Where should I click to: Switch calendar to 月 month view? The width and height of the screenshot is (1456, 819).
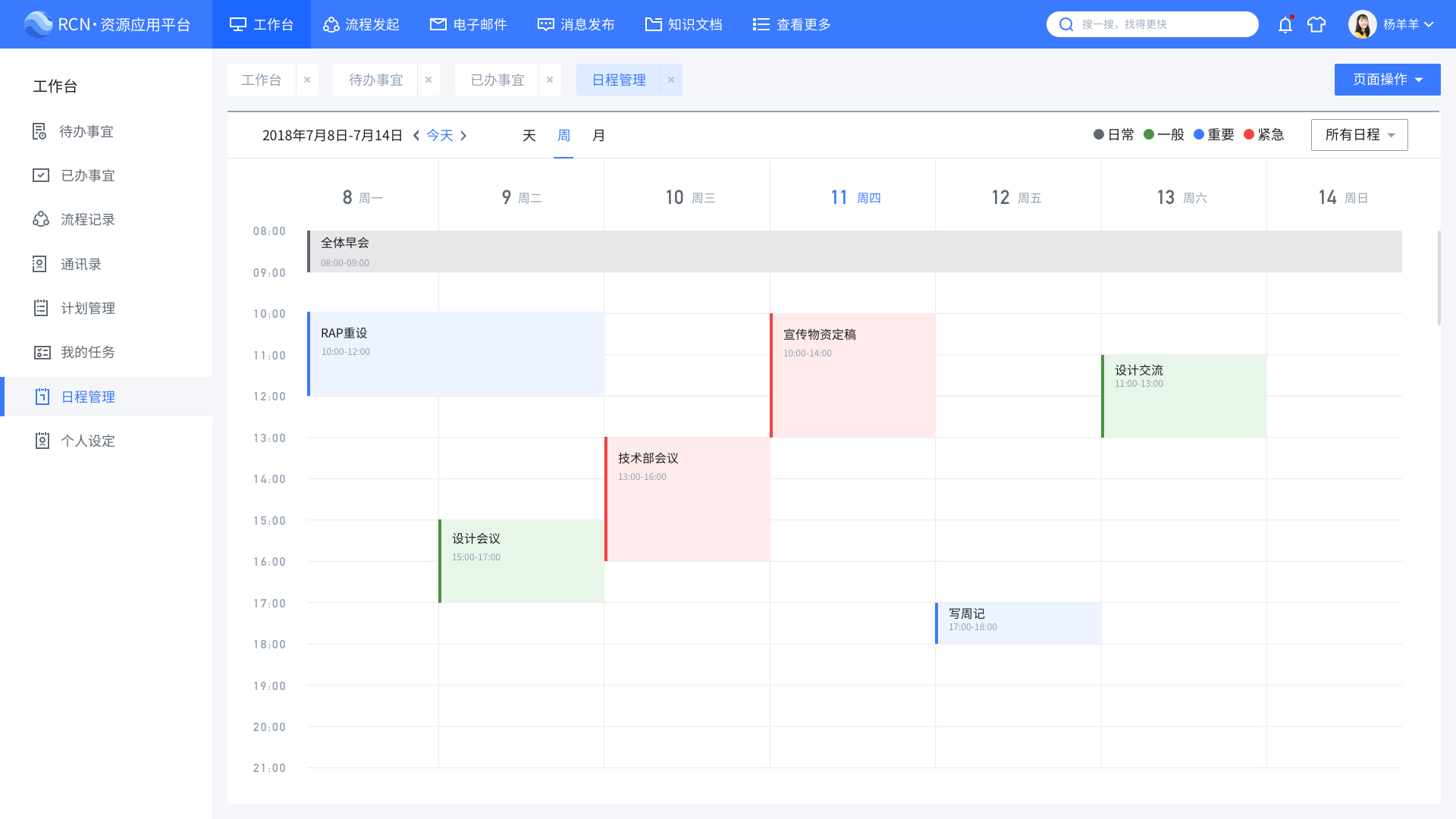[x=598, y=135]
